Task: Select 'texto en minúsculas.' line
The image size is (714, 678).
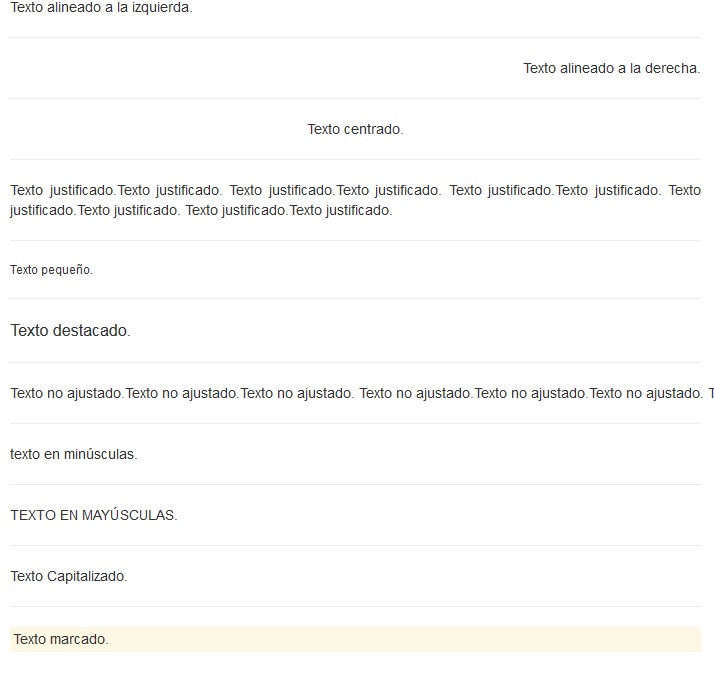Action: [x=74, y=454]
